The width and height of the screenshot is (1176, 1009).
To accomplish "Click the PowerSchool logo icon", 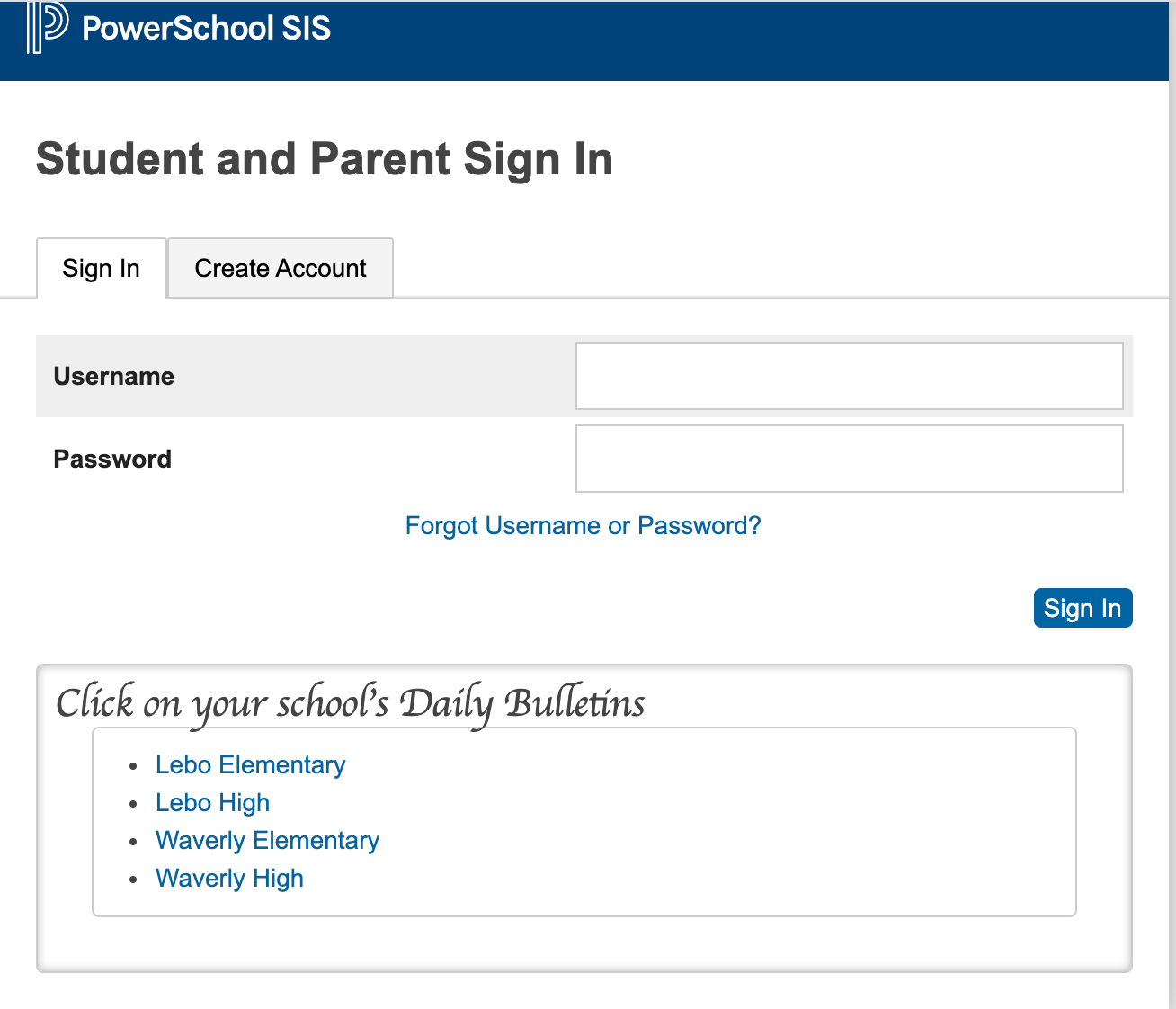I will point(47,27).
